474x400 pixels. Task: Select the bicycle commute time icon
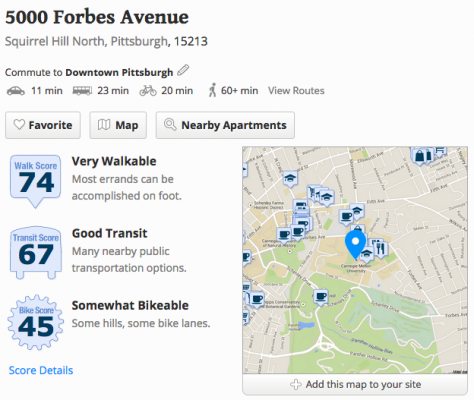[148, 91]
